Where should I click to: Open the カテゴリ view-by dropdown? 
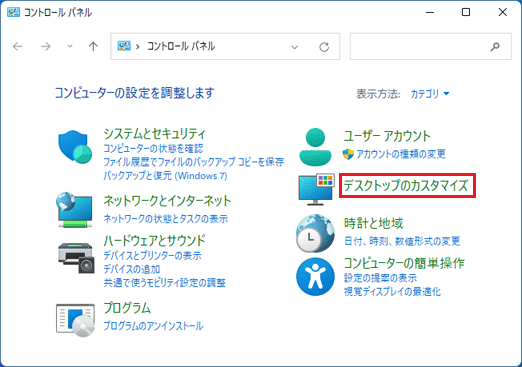click(x=430, y=94)
